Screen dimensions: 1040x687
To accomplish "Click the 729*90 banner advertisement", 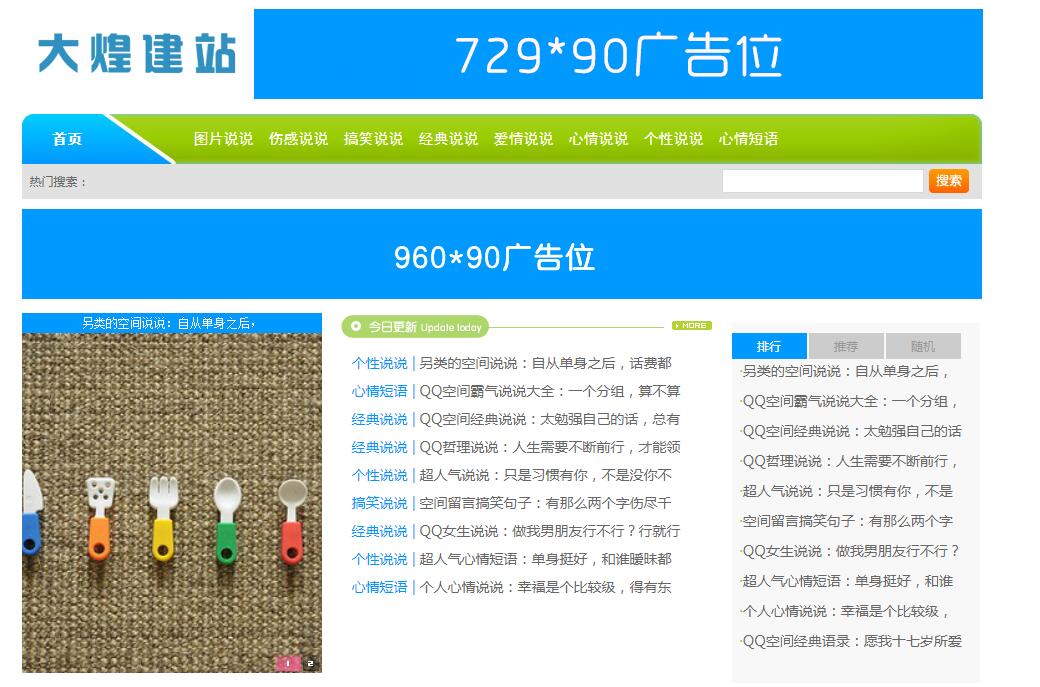I will pos(618,54).
